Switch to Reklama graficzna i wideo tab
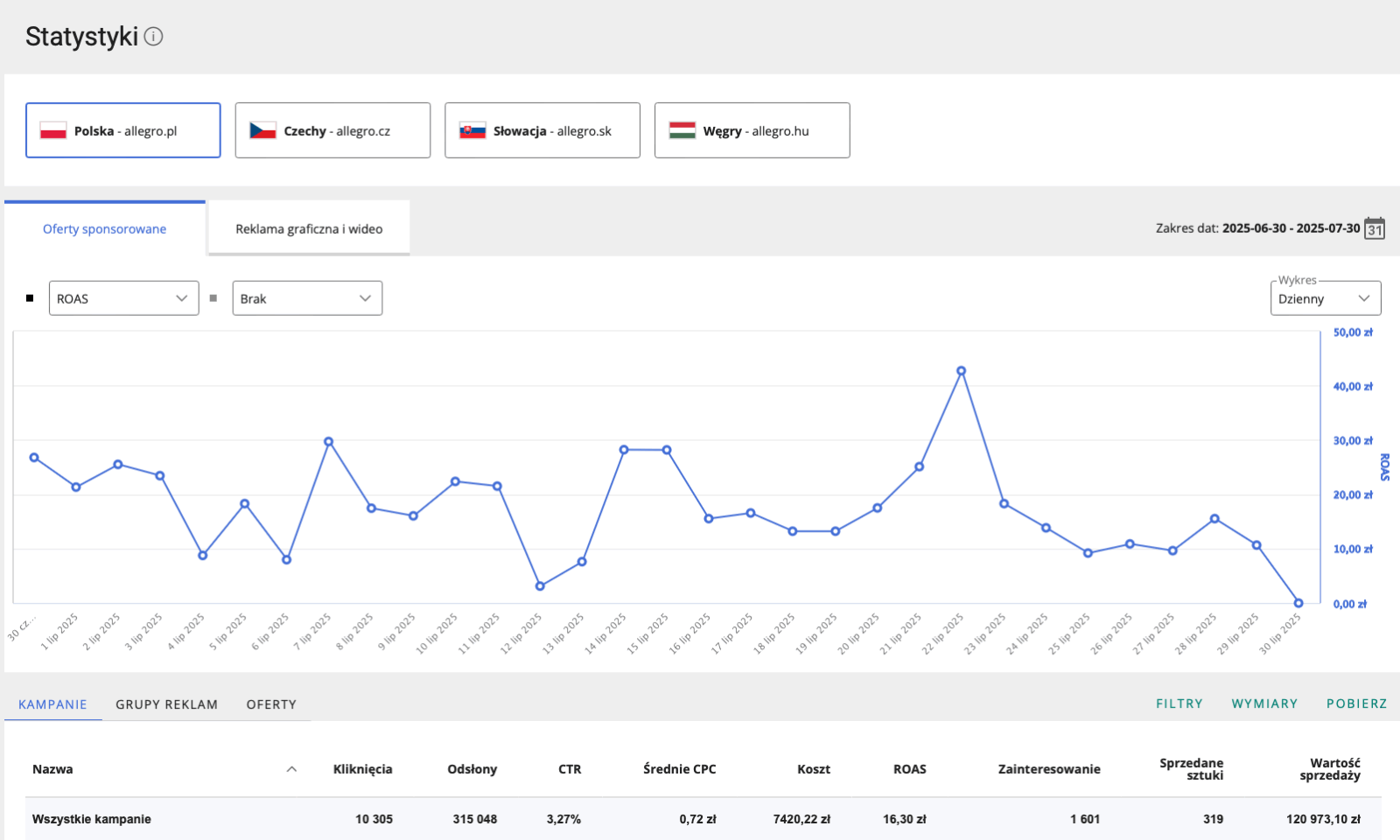Image resolution: width=1400 pixels, height=840 pixels. pyautogui.click(x=309, y=229)
